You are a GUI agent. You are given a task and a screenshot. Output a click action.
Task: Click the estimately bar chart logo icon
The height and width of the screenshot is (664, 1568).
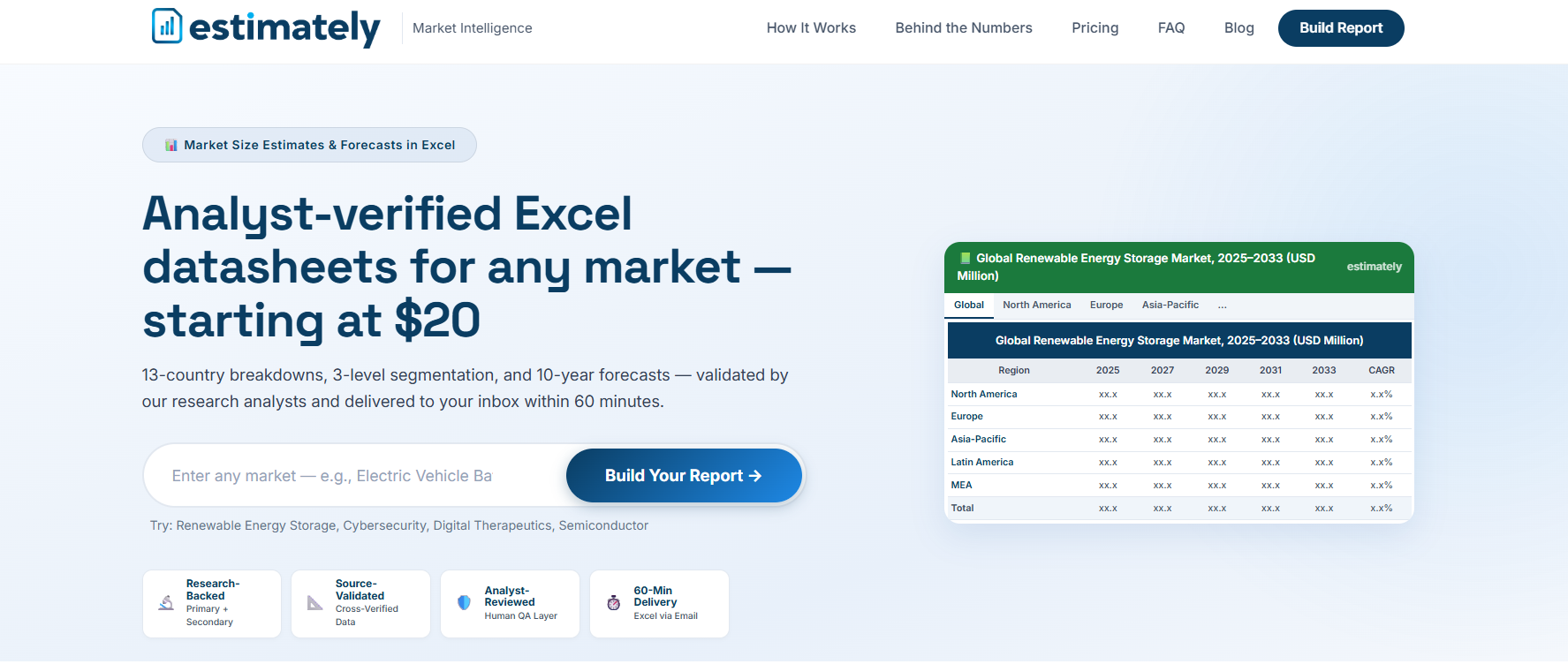167,26
